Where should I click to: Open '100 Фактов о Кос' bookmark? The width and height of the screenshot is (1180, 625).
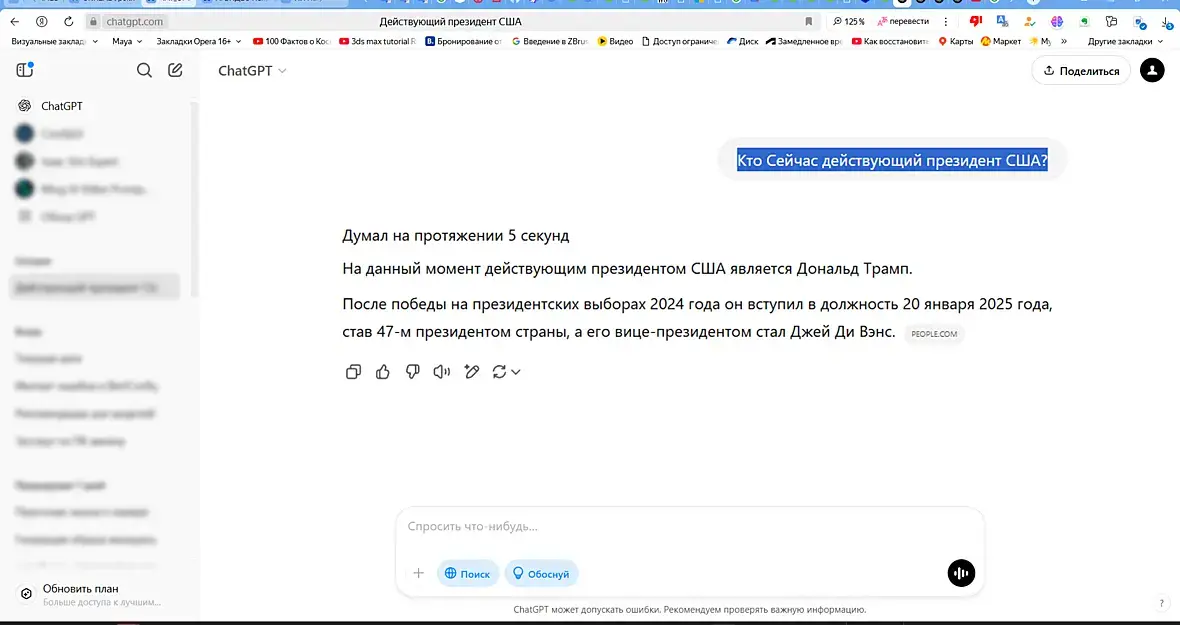(x=292, y=41)
